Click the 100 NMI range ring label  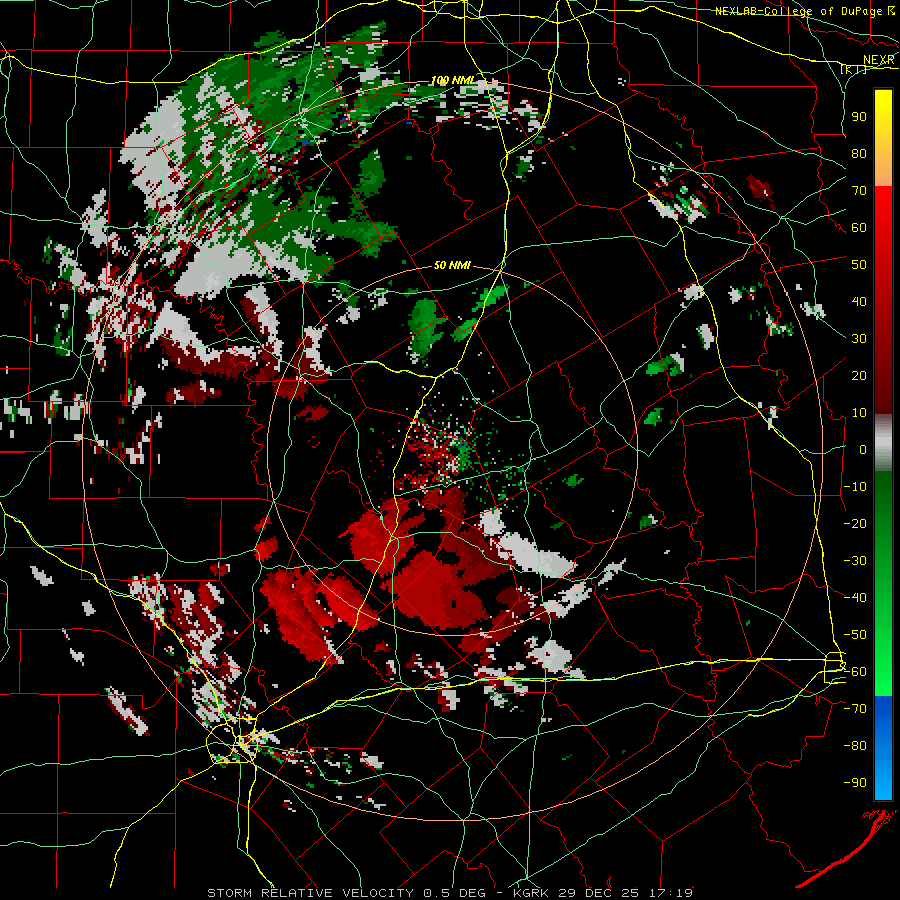coord(453,80)
